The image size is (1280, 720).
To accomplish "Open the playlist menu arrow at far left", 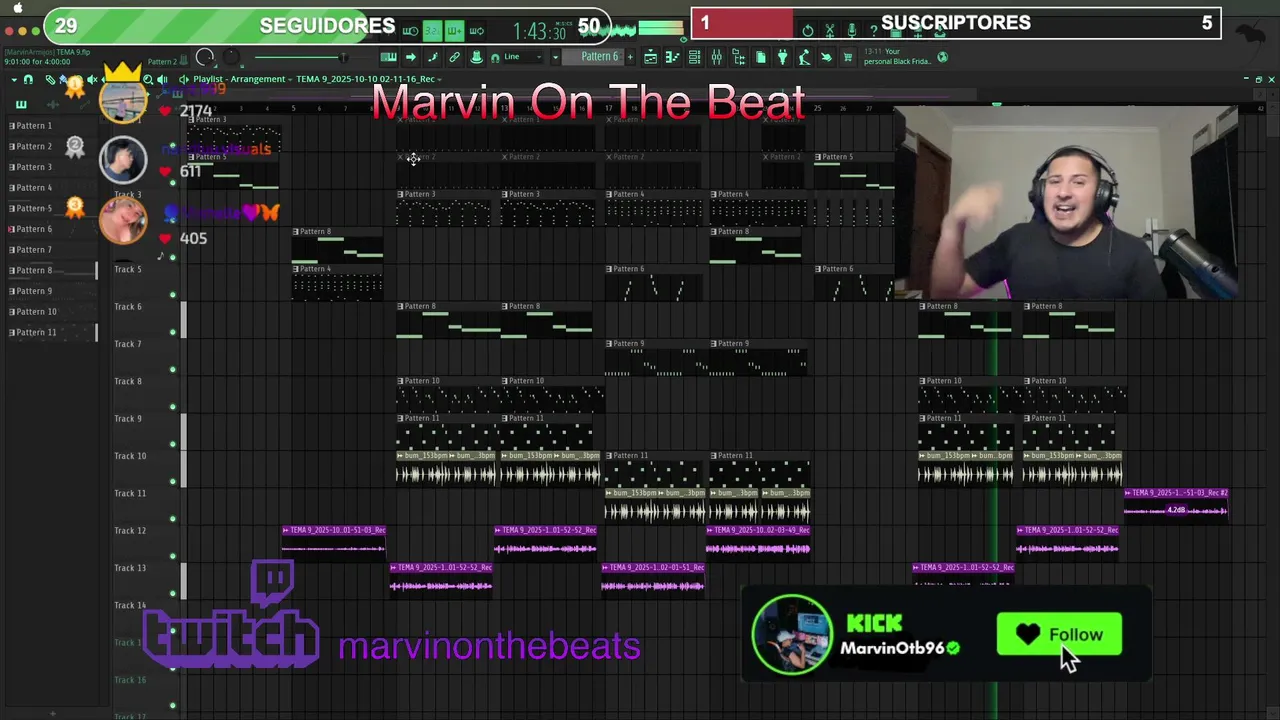I will 14,79.
